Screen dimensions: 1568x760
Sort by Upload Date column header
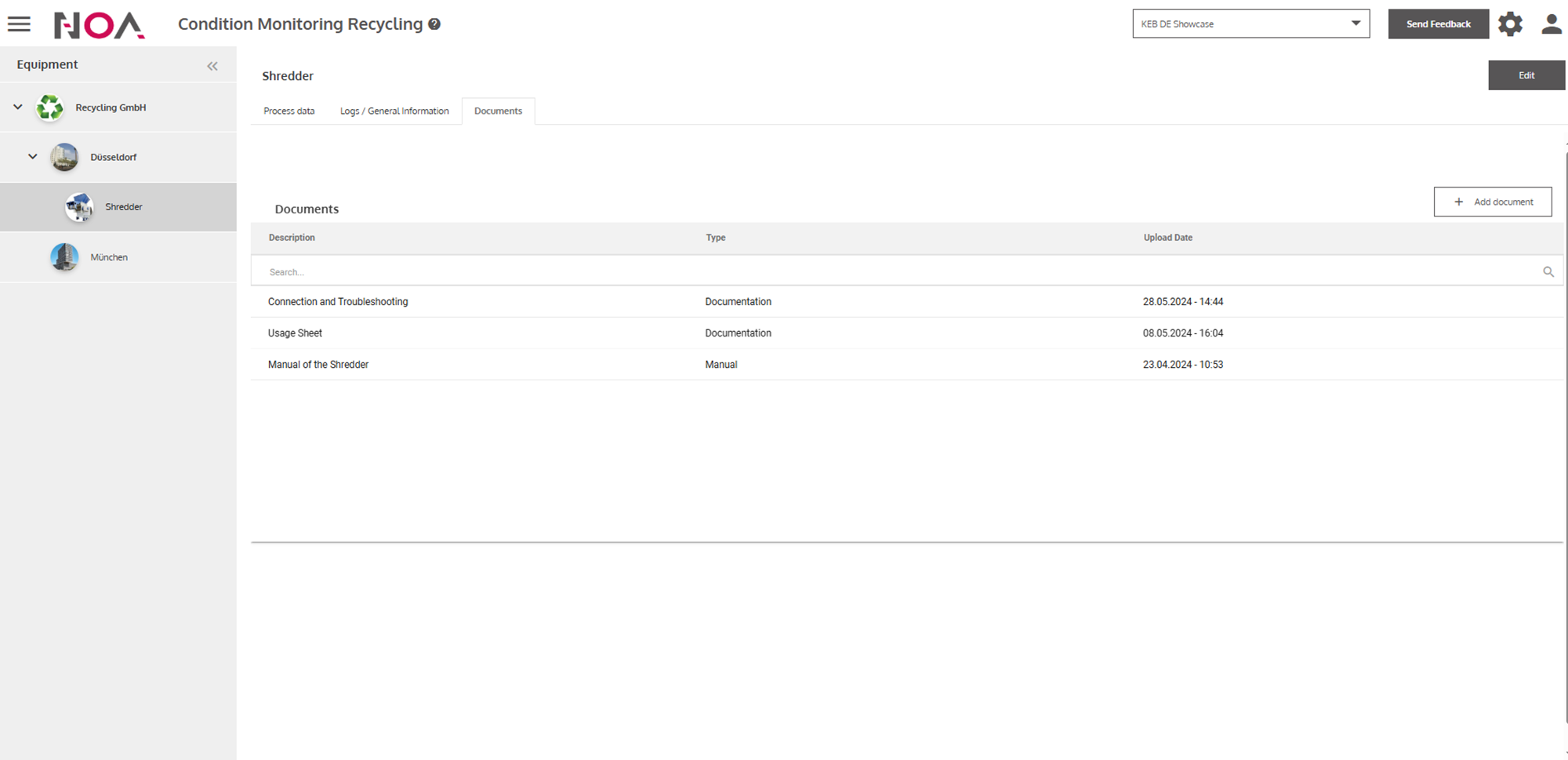point(1167,238)
